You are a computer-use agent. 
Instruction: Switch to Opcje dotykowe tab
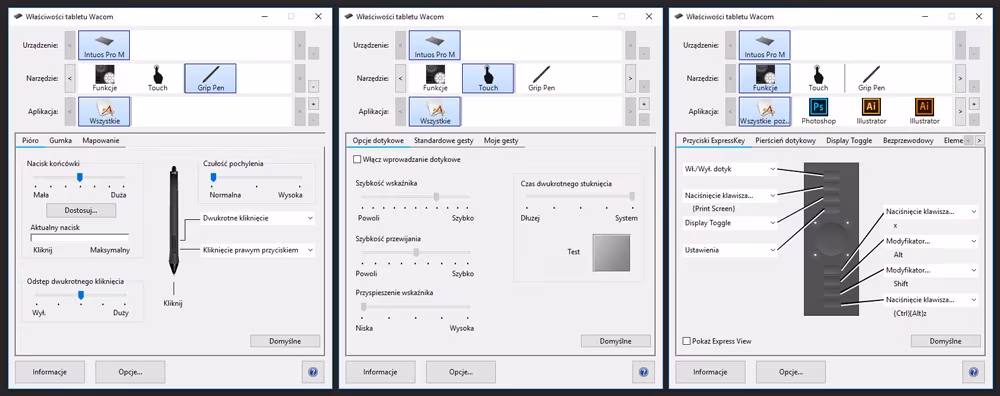point(378,140)
